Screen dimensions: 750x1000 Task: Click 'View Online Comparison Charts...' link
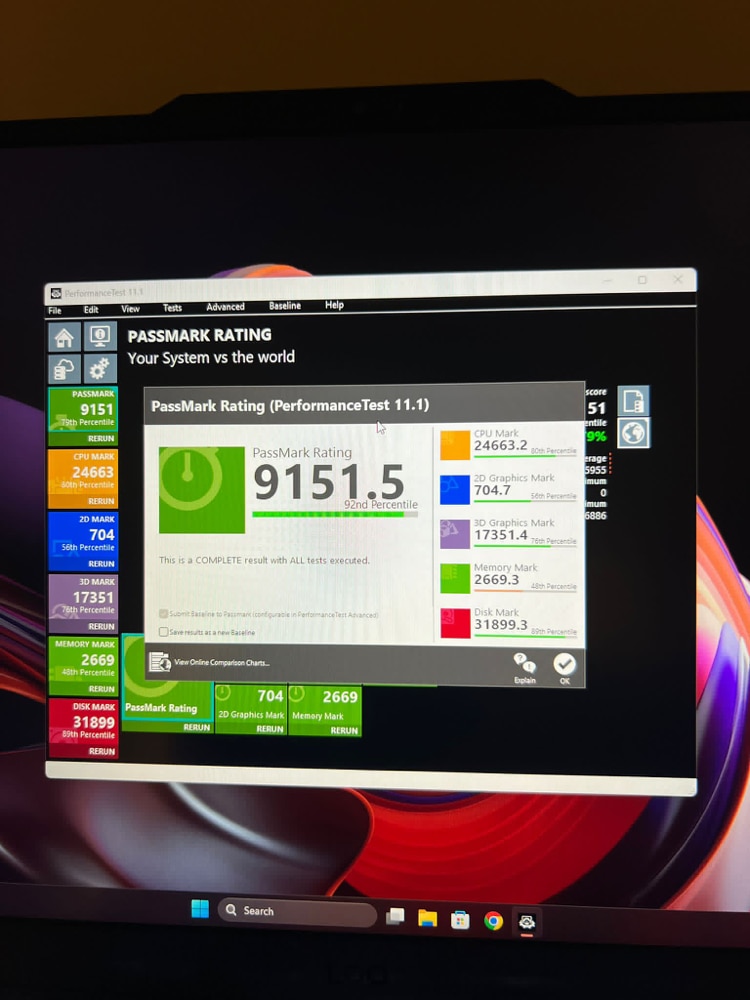pos(220,662)
